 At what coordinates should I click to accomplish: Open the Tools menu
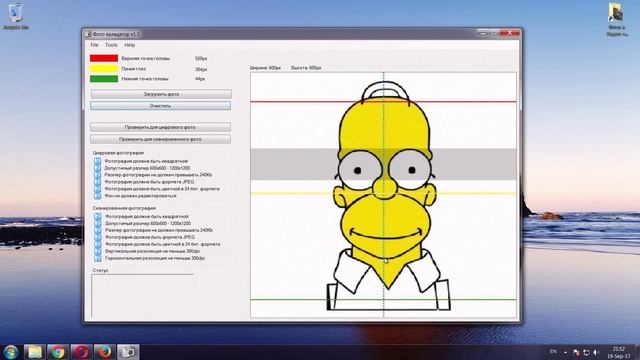point(111,45)
